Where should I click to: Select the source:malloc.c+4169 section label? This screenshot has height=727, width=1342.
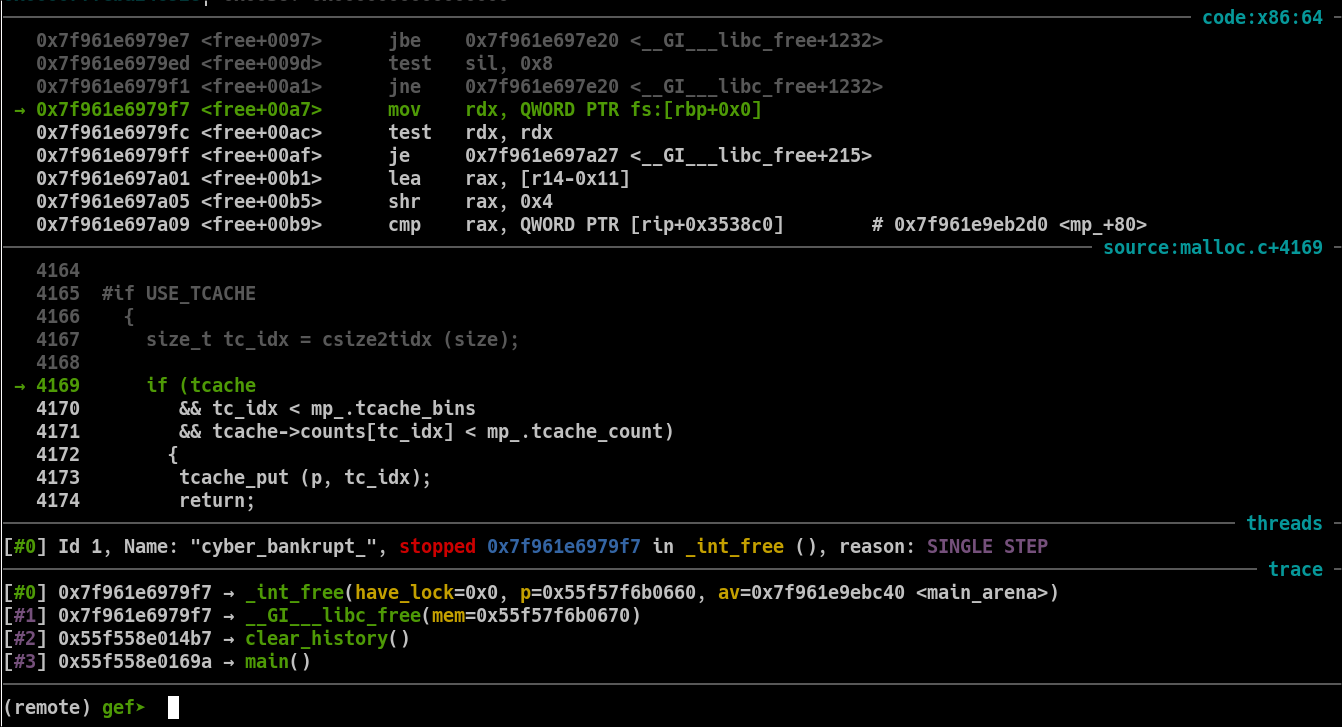point(1212,247)
